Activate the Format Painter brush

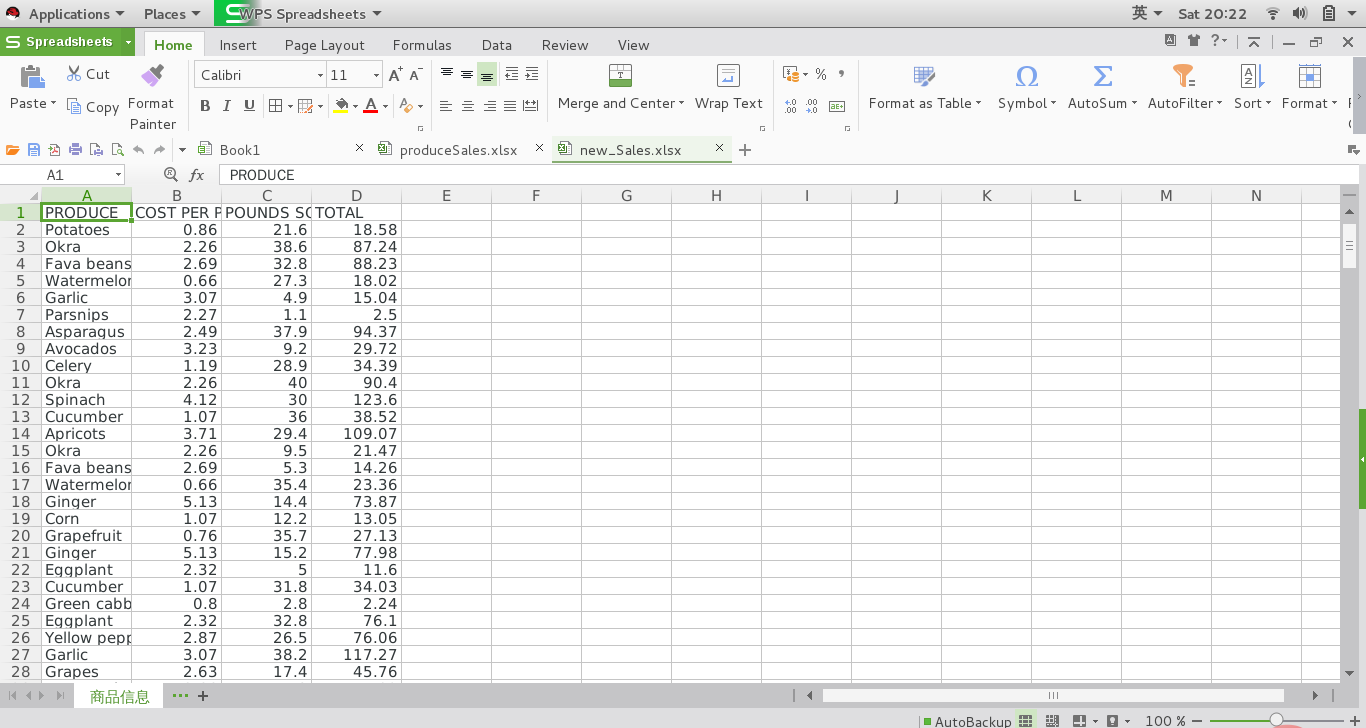click(152, 76)
